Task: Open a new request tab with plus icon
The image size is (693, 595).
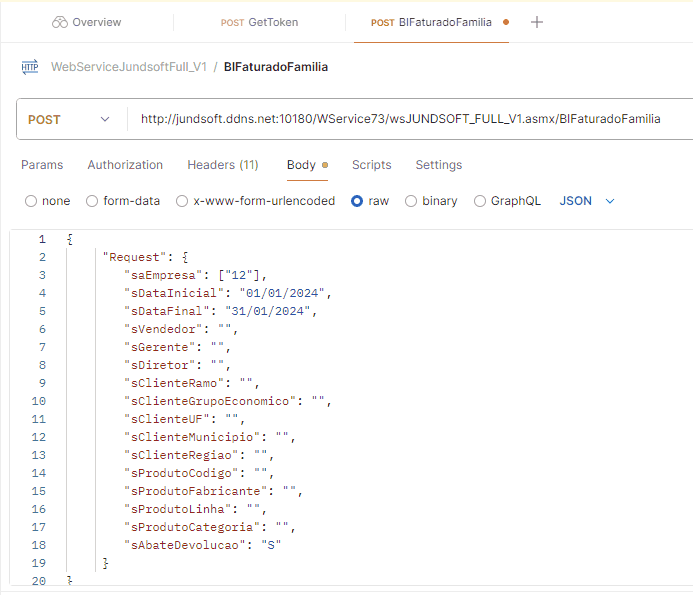Action: 537,22
